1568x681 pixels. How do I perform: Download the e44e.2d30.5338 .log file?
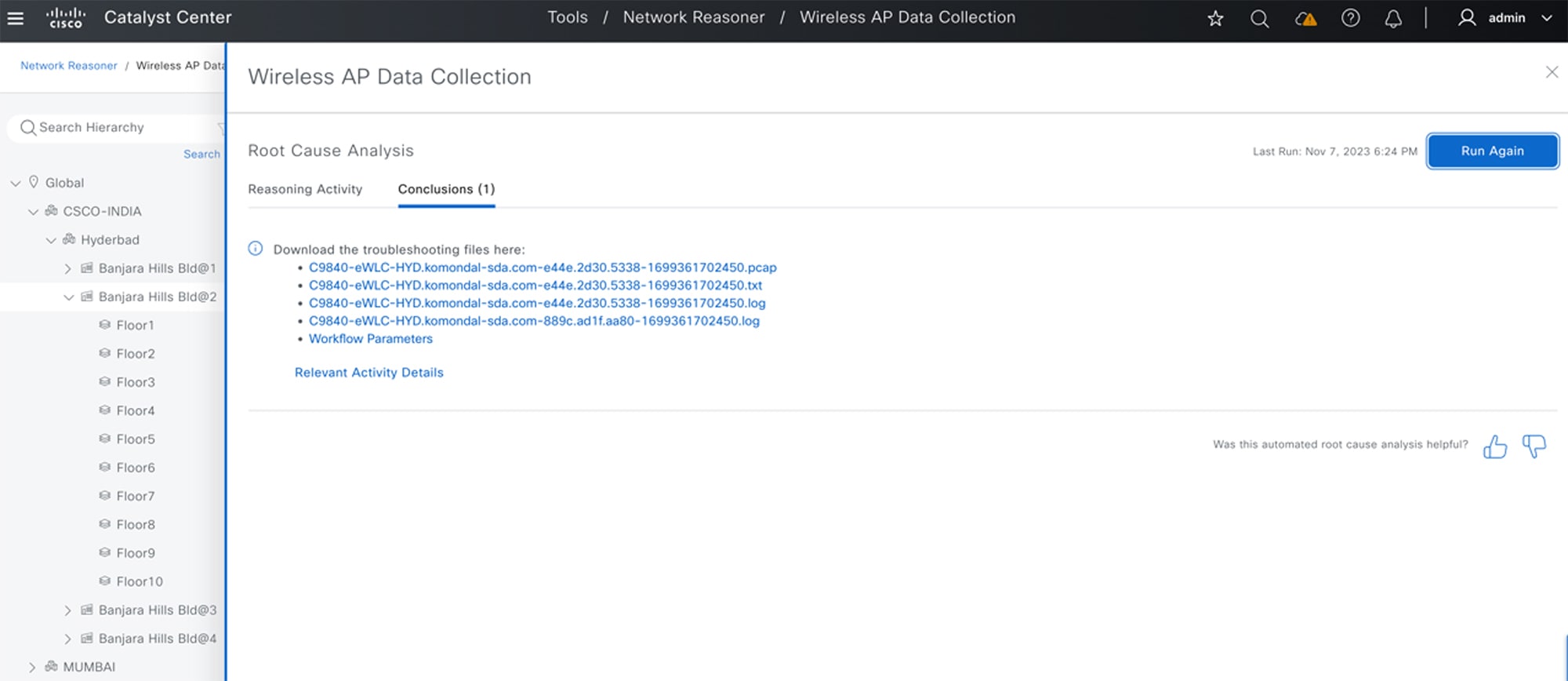pyautogui.click(x=537, y=303)
